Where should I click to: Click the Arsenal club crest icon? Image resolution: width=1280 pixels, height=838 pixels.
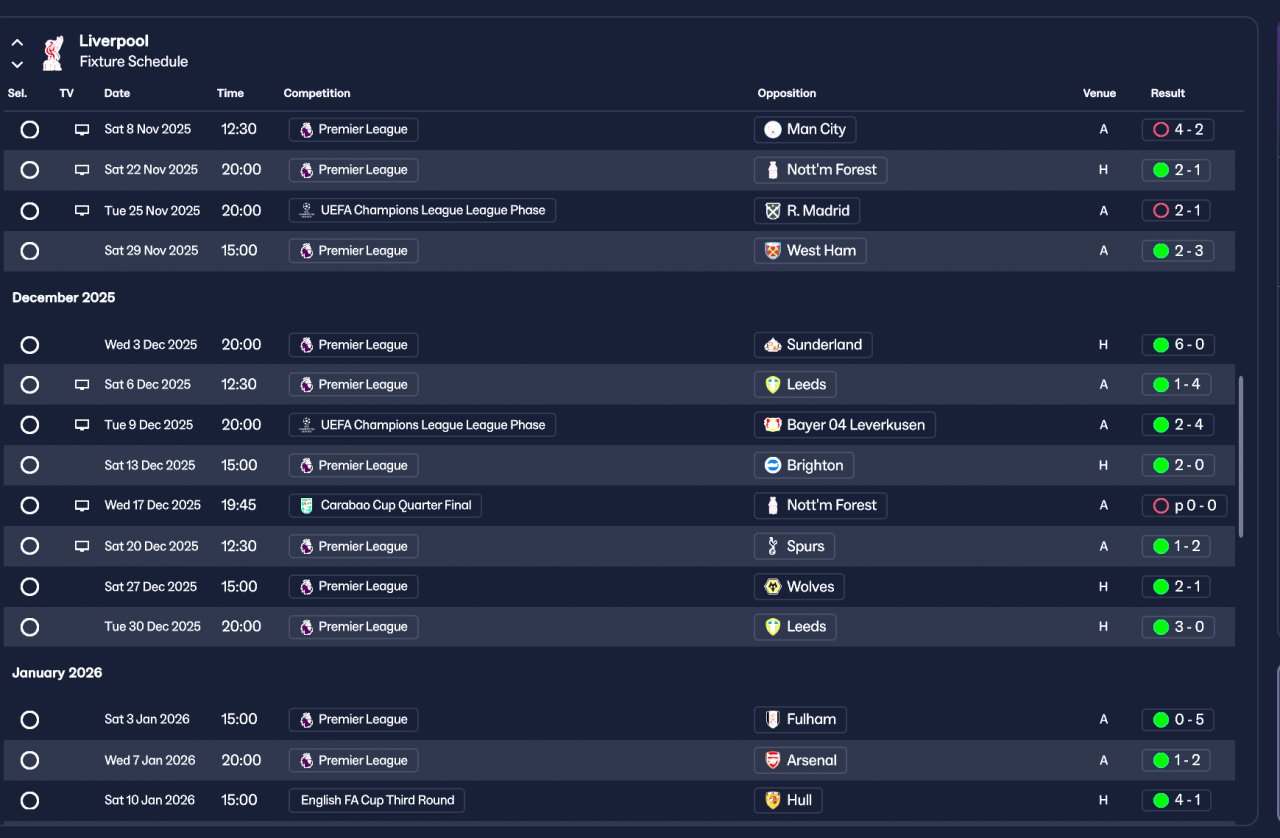772,761
